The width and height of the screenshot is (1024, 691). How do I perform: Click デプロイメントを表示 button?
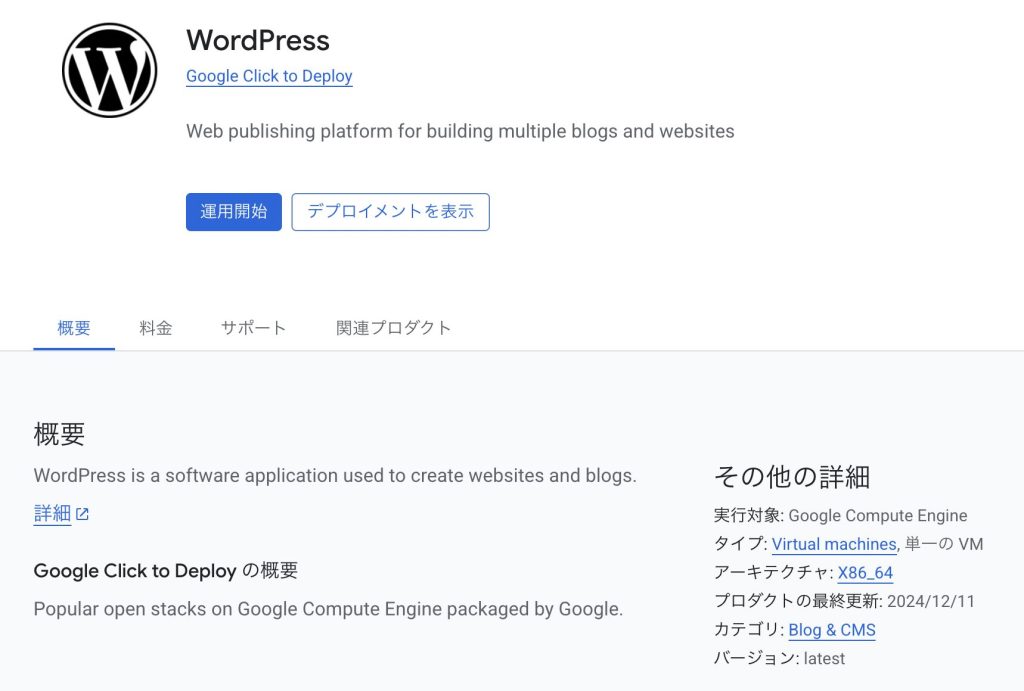pos(391,212)
